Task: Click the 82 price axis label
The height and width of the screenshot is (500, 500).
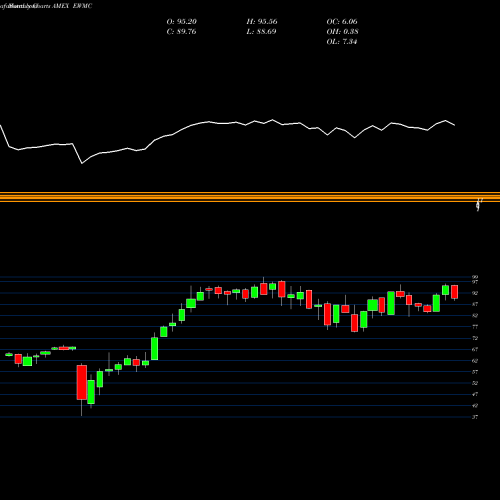Action: (x=475, y=315)
